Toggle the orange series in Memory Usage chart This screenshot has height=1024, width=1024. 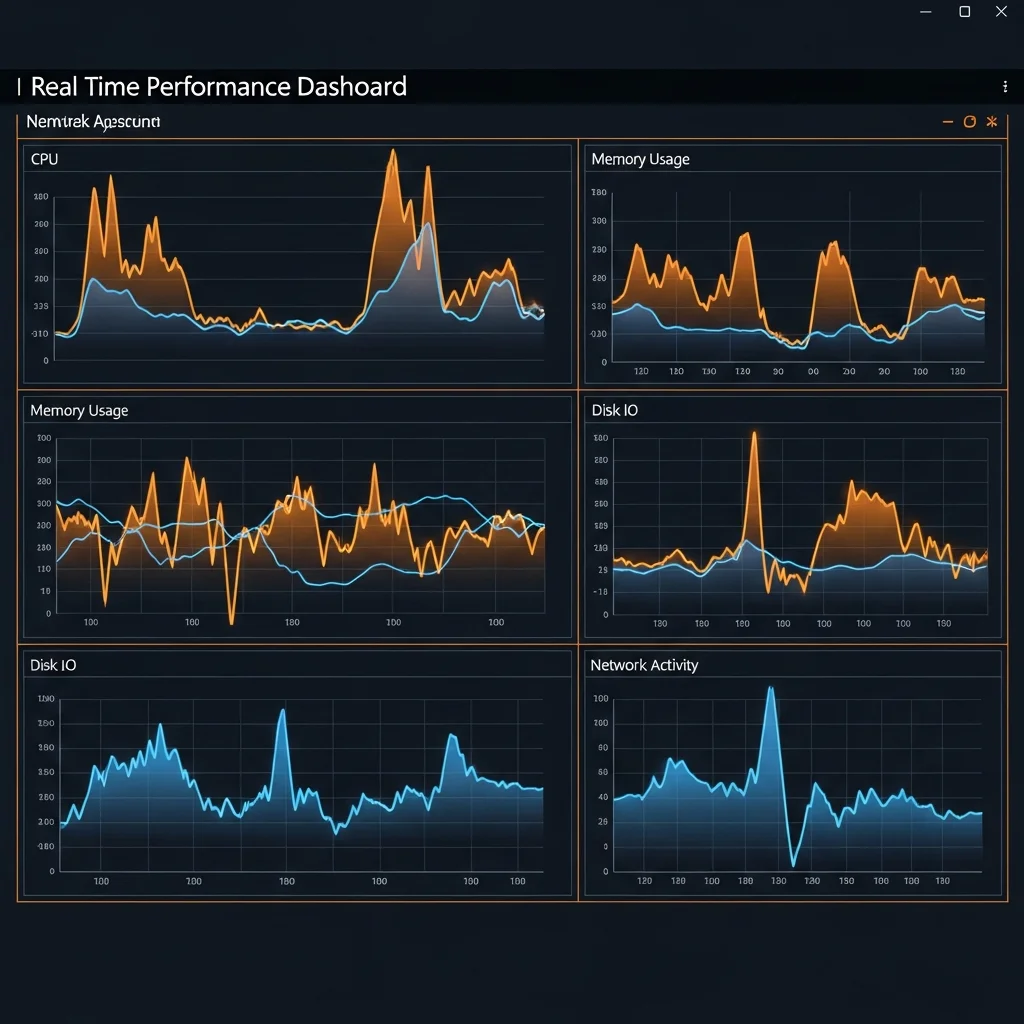tap(744, 236)
